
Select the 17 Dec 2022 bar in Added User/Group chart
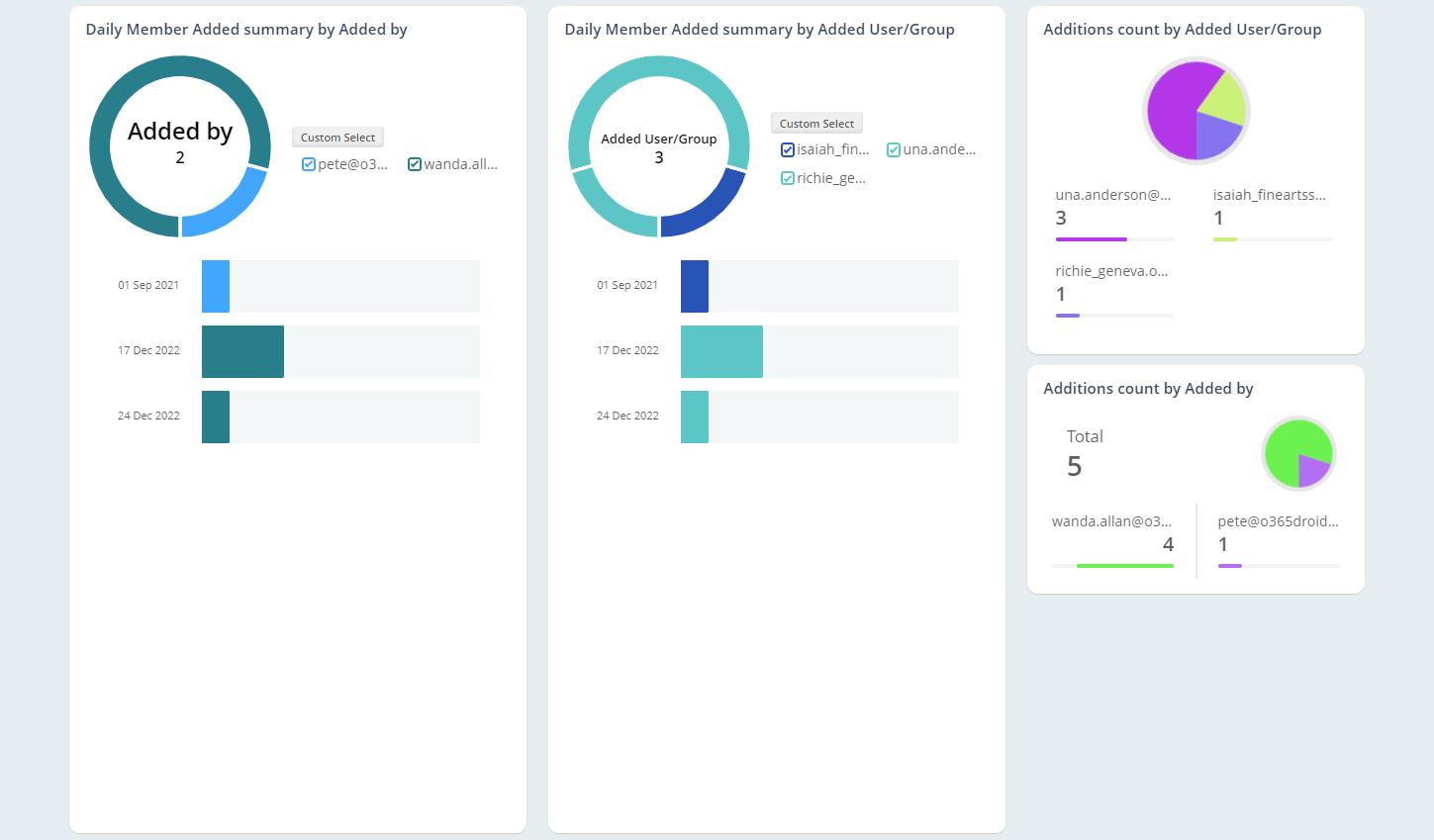tap(721, 351)
